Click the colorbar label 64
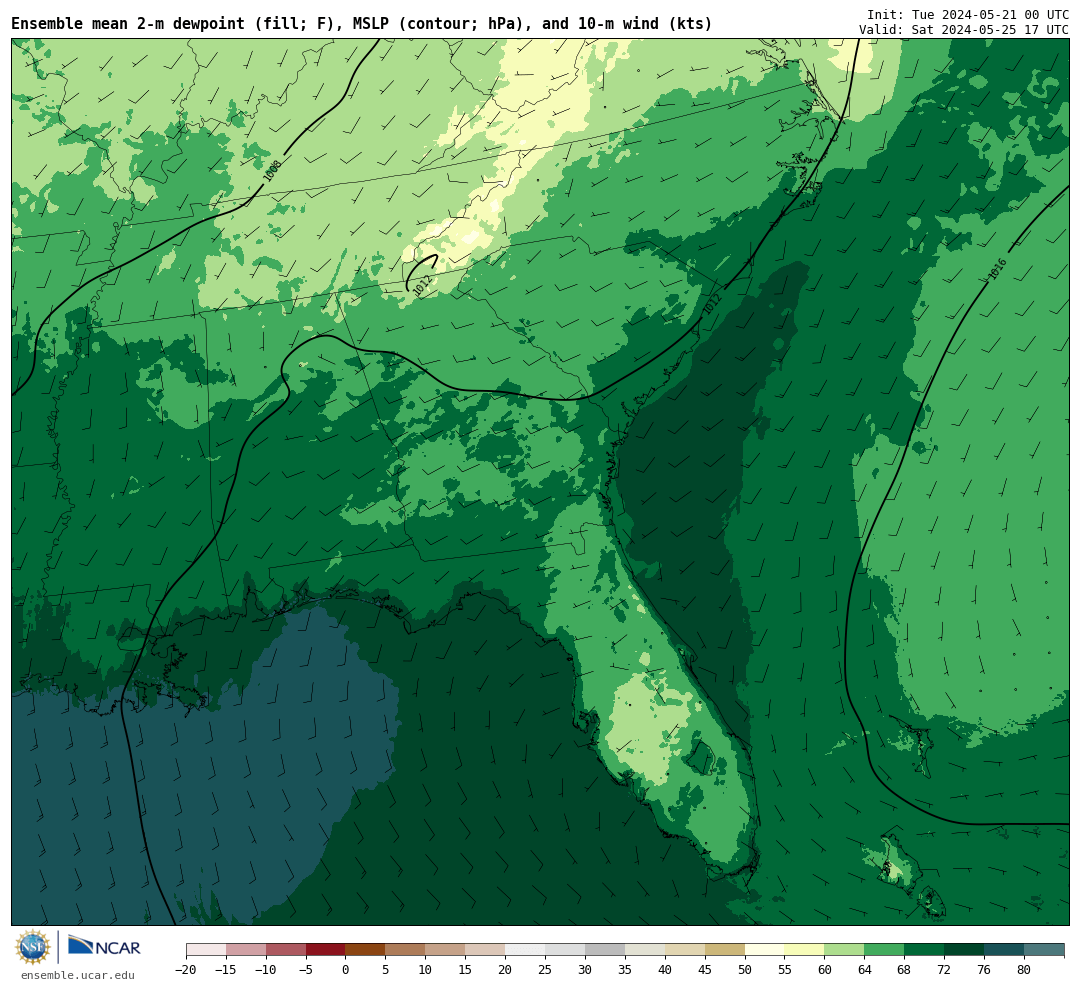Screen dimensions: 1080x988 (865, 970)
